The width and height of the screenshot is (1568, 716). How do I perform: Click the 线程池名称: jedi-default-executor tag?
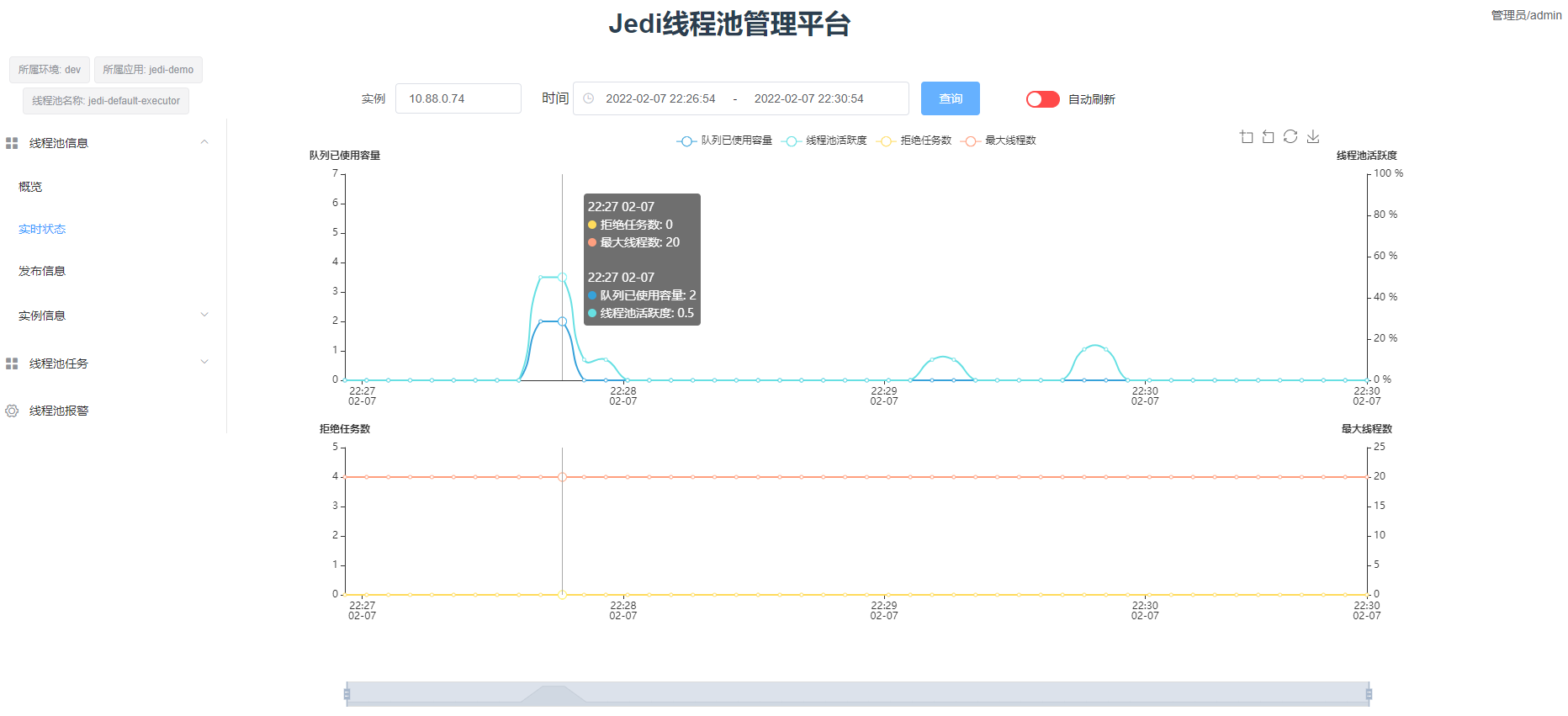click(x=106, y=101)
